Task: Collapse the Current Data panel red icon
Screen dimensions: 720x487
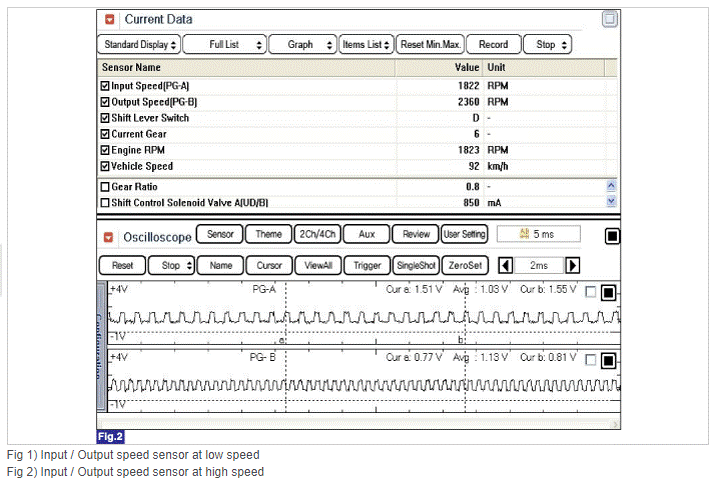Action: [x=110, y=19]
